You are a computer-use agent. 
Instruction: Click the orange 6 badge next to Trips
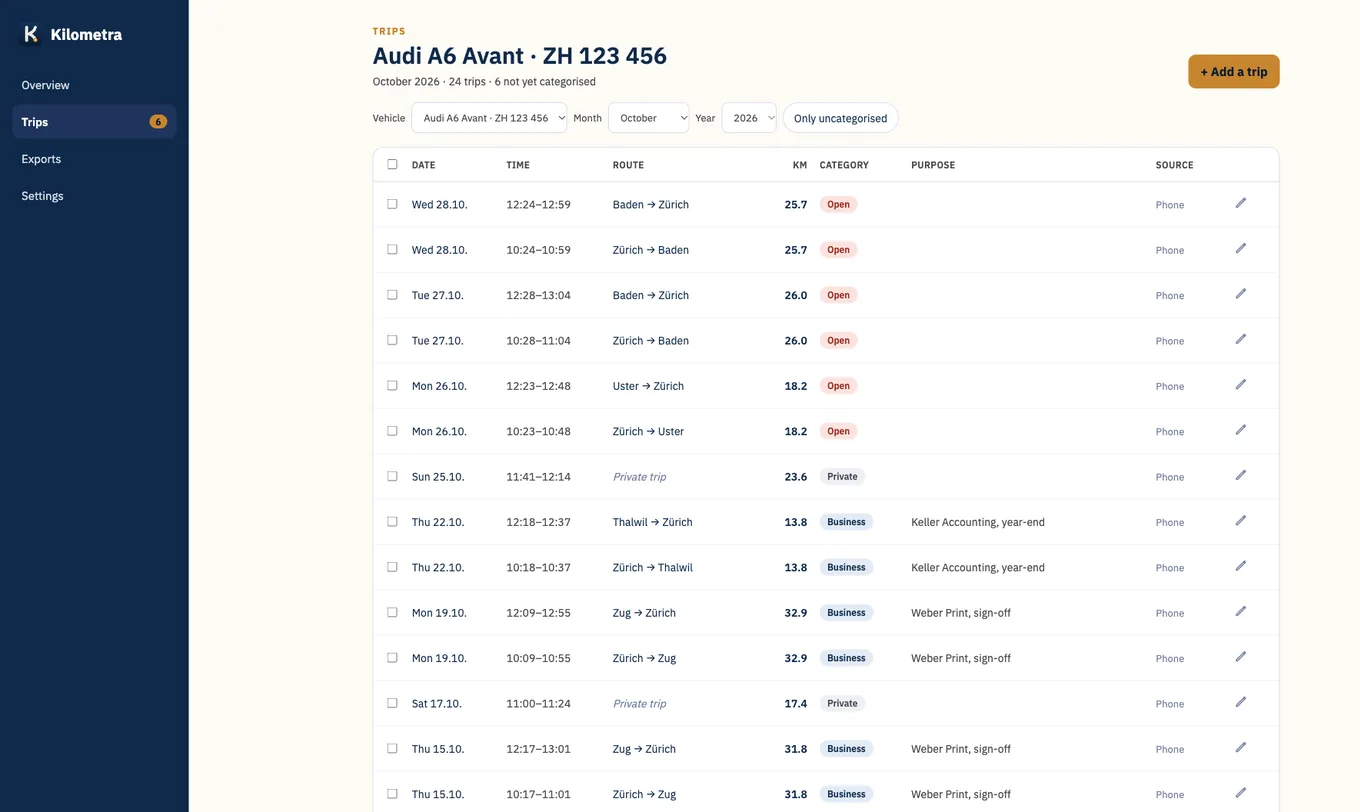[x=158, y=122]
